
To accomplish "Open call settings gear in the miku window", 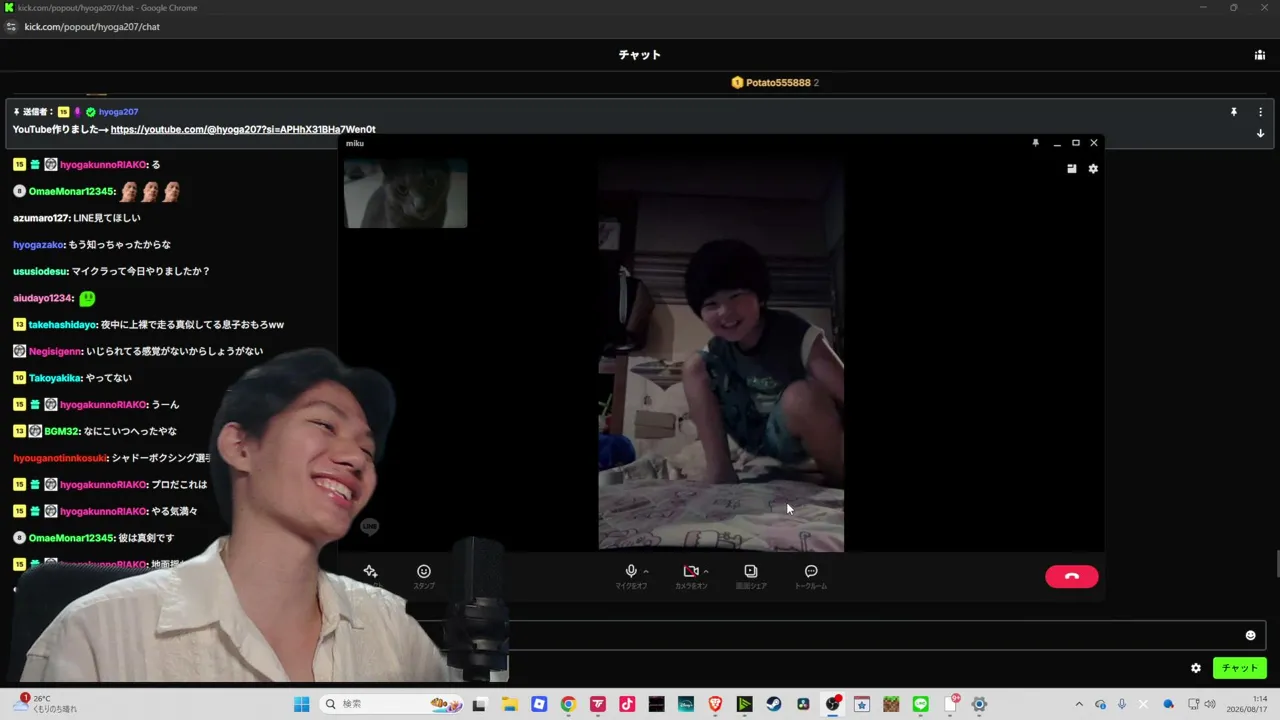I will [x=1093, y=169].
